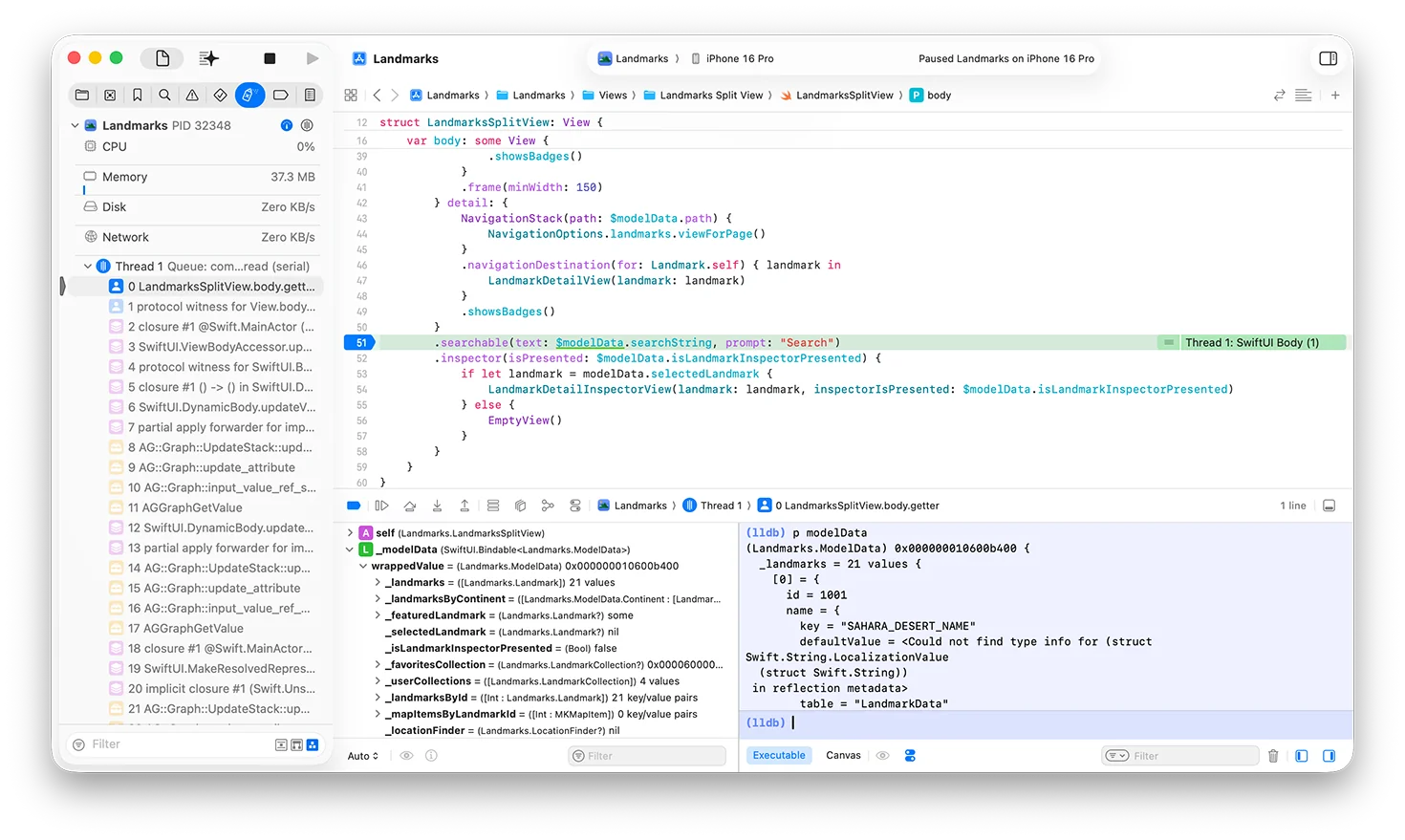Open the Report navigator icon
The height and width of the screenshot is (840, 1405).
coord(310,95)
